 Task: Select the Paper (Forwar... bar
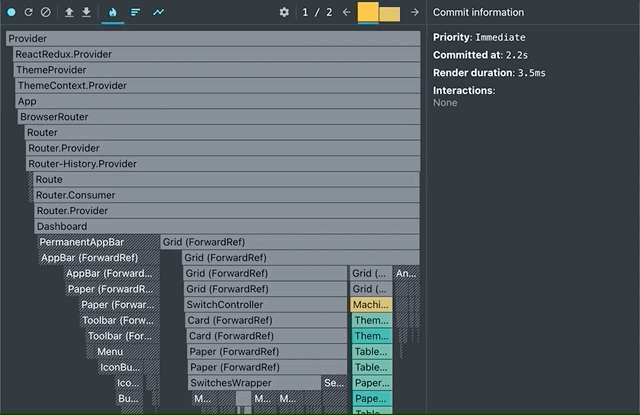coord(119,304)
